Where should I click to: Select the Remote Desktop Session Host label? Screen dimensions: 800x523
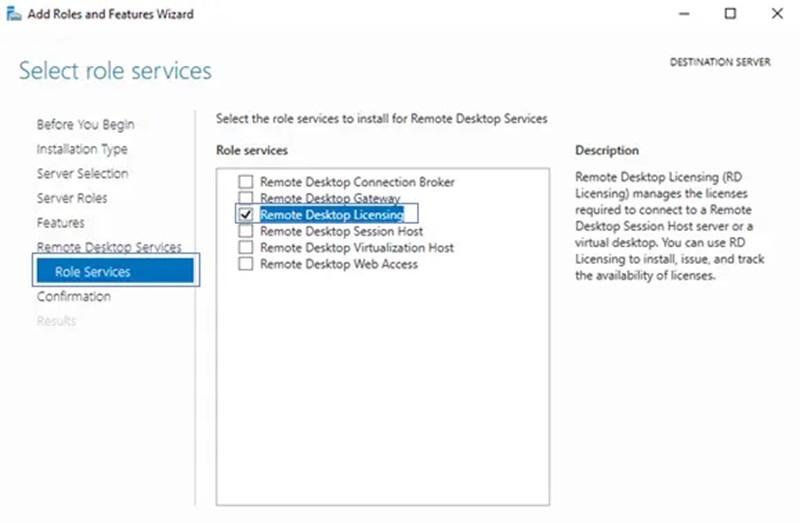[x=341, y=231]
